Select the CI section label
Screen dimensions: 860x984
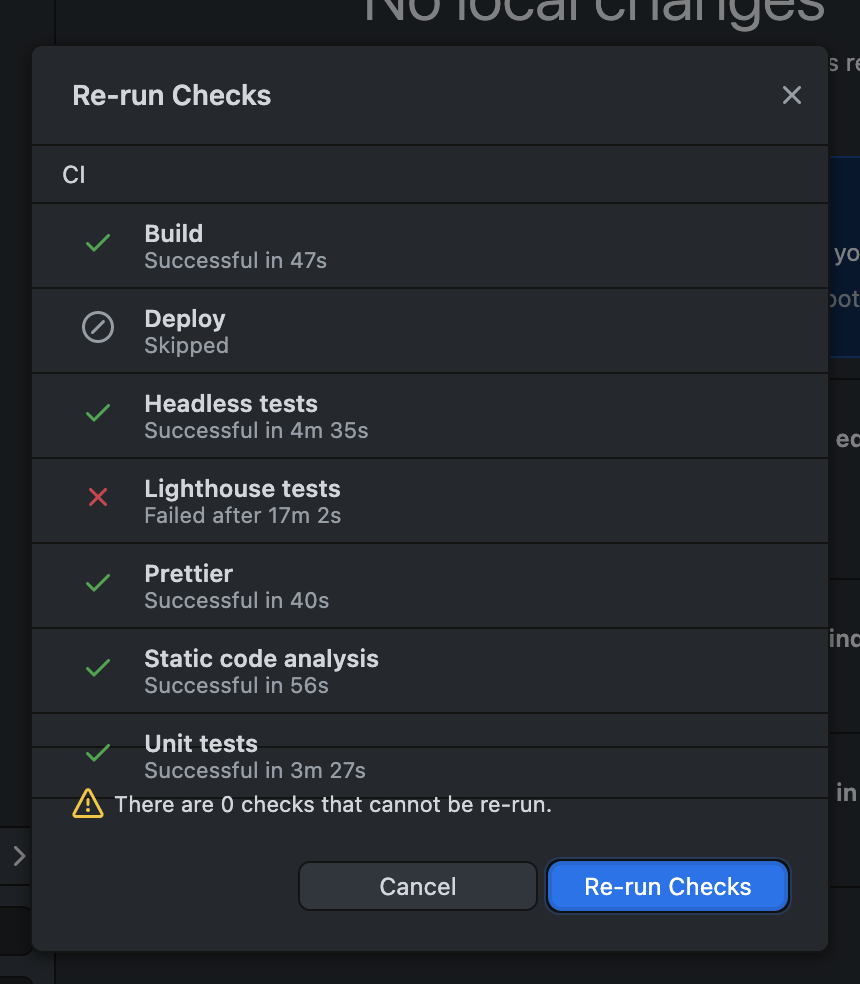pyautogui.click(x=74, y=174)
